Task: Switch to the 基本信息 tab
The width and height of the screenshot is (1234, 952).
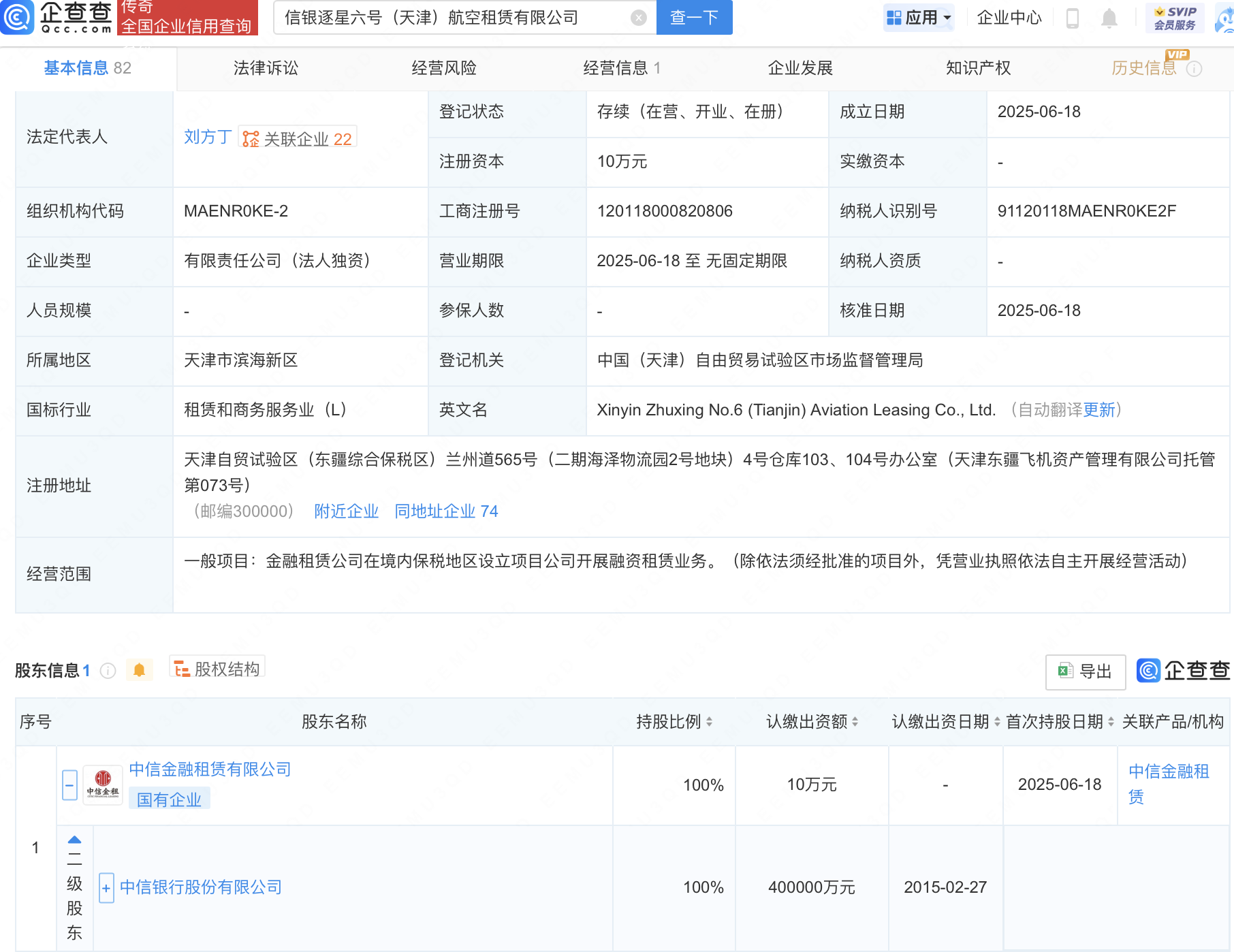Action: coord(88,68)
